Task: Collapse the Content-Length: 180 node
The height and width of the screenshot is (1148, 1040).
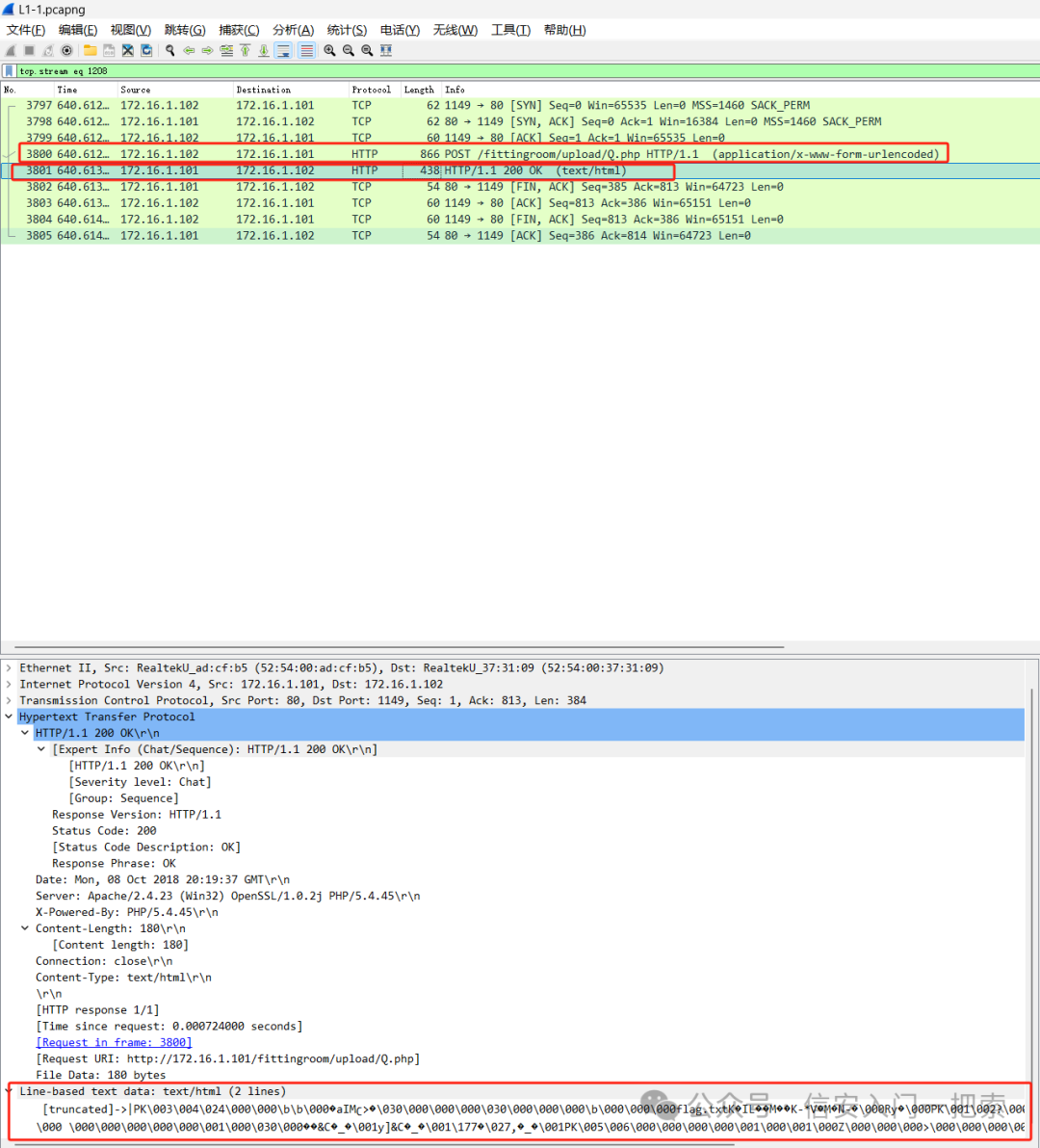Action: pyautogui.click(x=25, y=928)
